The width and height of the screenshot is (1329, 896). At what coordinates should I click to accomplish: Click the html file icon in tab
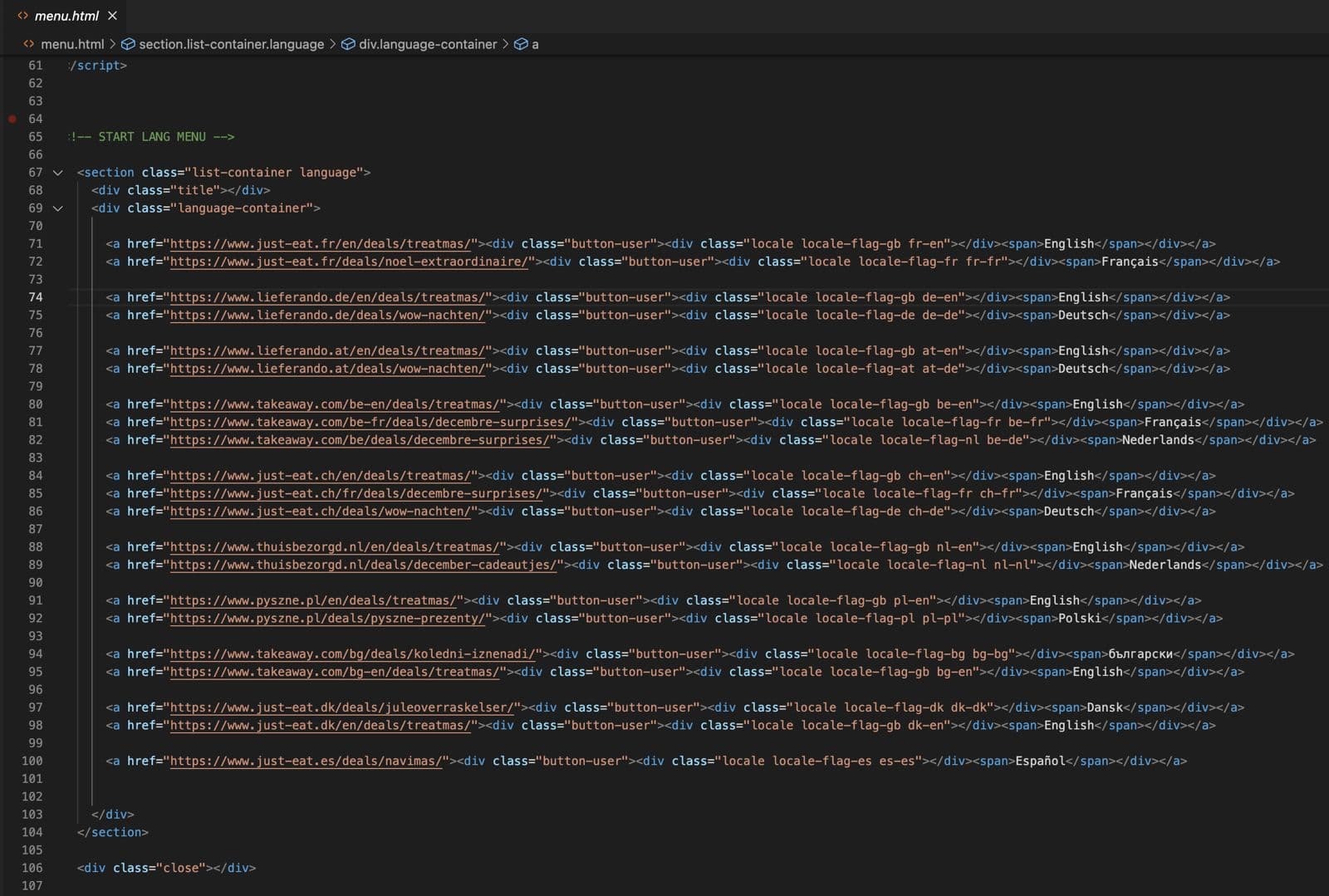click(x=22, y=16)
